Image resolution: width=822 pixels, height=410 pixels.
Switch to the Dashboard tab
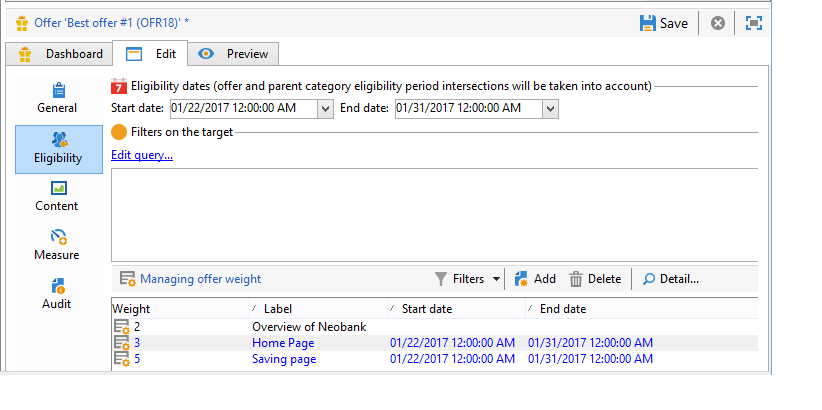(x=60, y=54)
